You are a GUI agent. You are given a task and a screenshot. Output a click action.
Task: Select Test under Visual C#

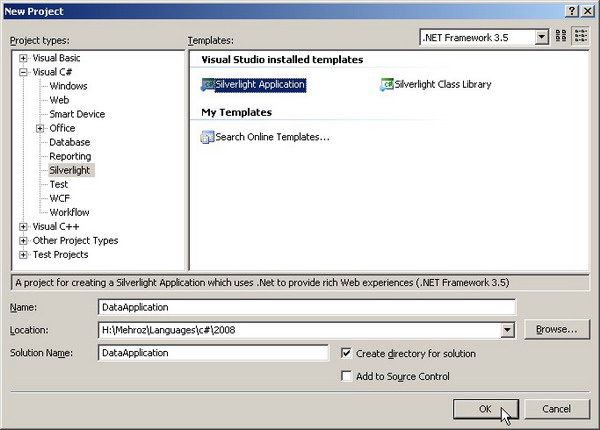click(x=59, y=184)
